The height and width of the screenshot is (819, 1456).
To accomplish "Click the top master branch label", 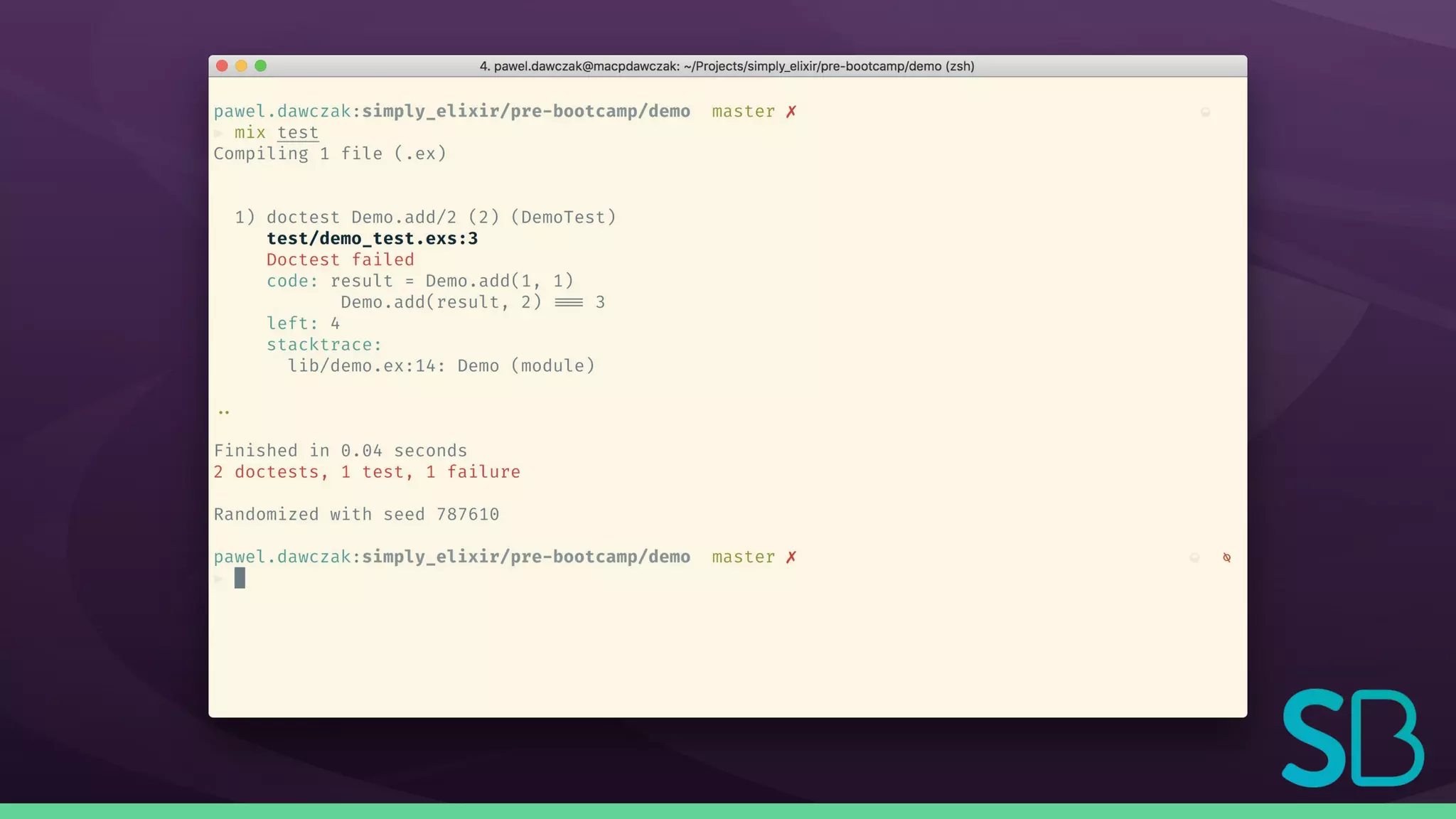I will pos(743,112).
